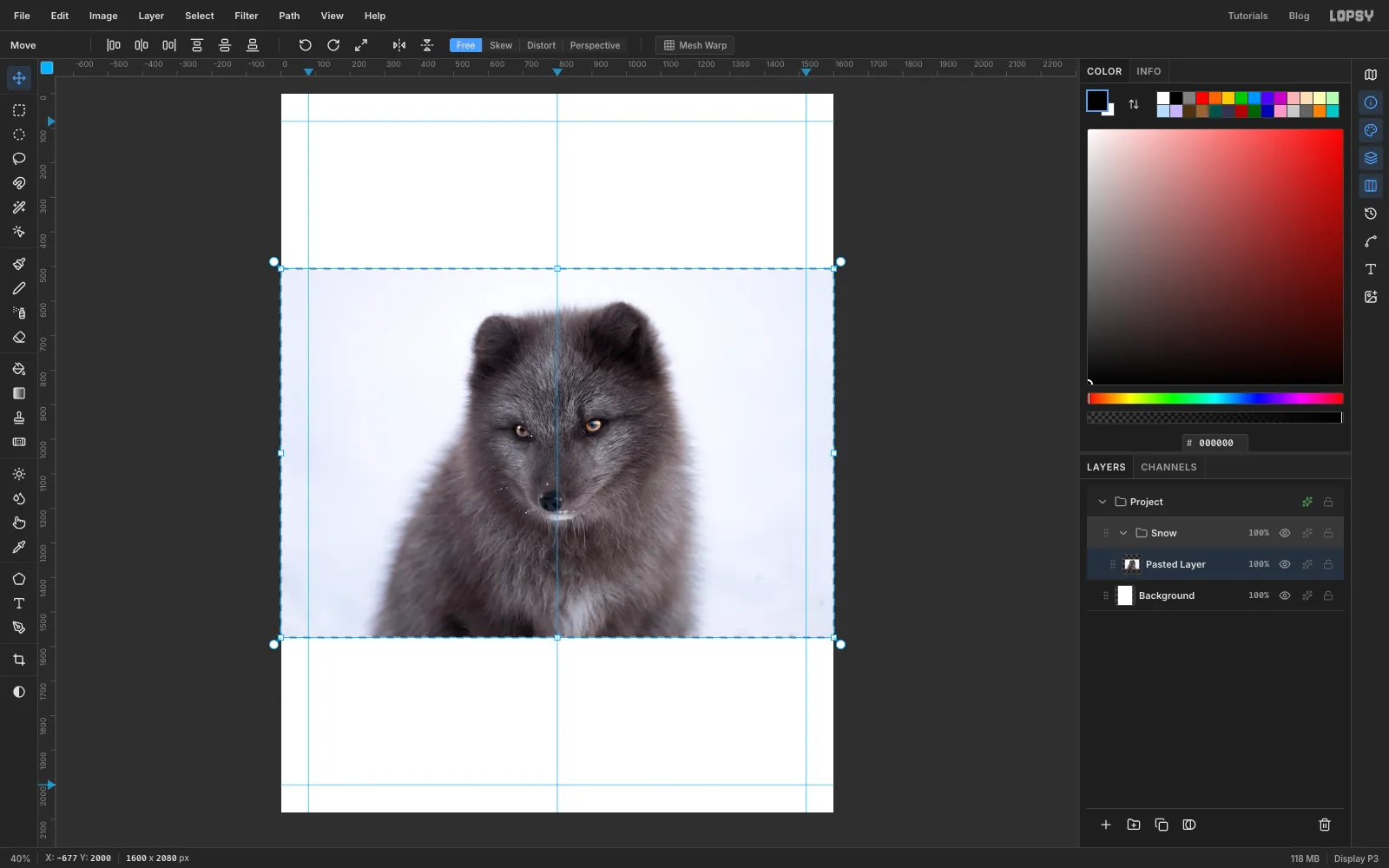Choose the lasso tool
Viewport: 1389px width, 868px height.
point(19,159)
